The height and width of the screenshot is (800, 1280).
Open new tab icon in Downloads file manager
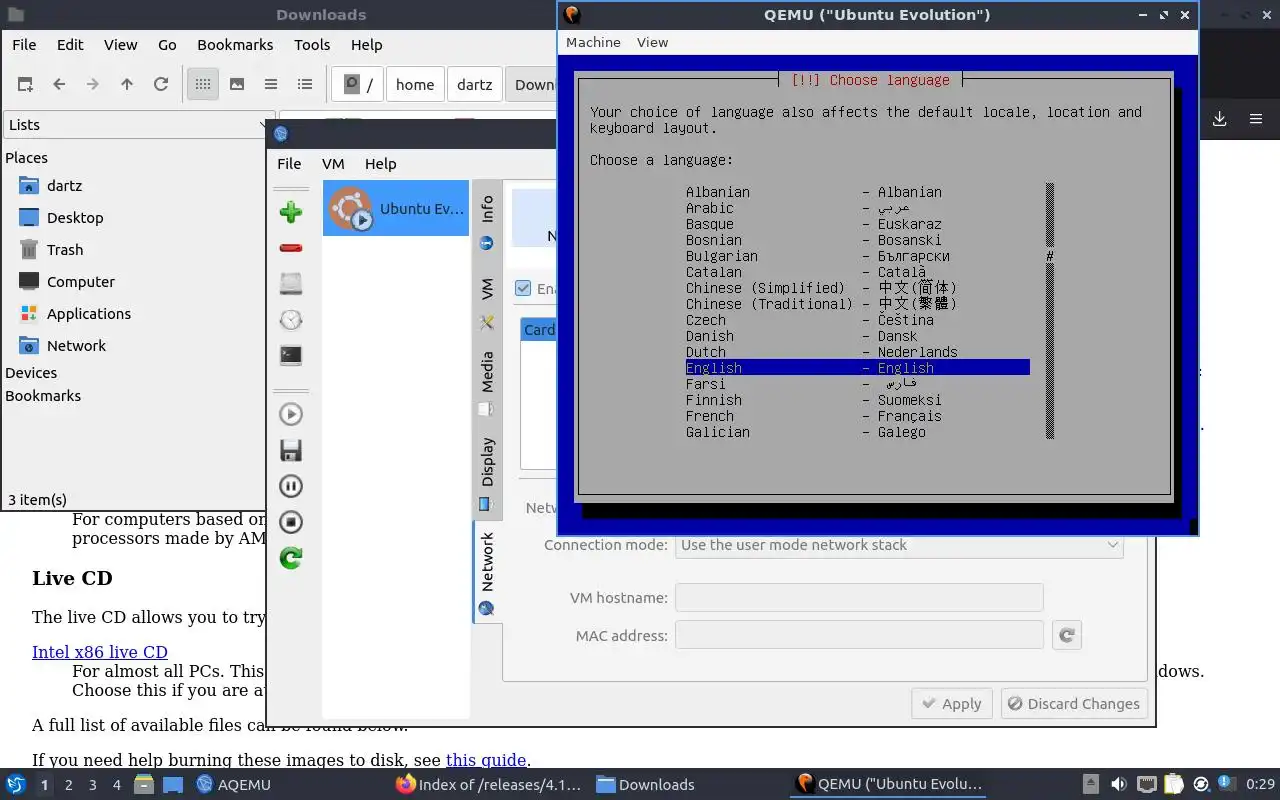pos(25,84)
